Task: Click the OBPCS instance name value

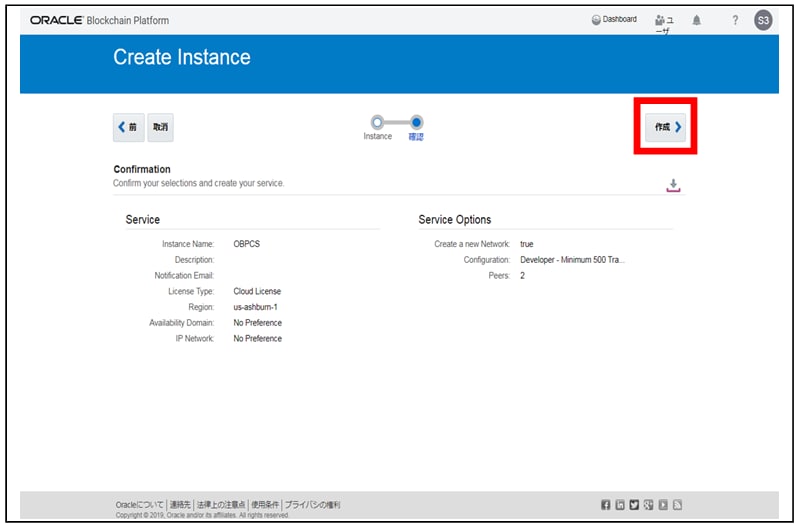Action: click(x=247, y=244)
